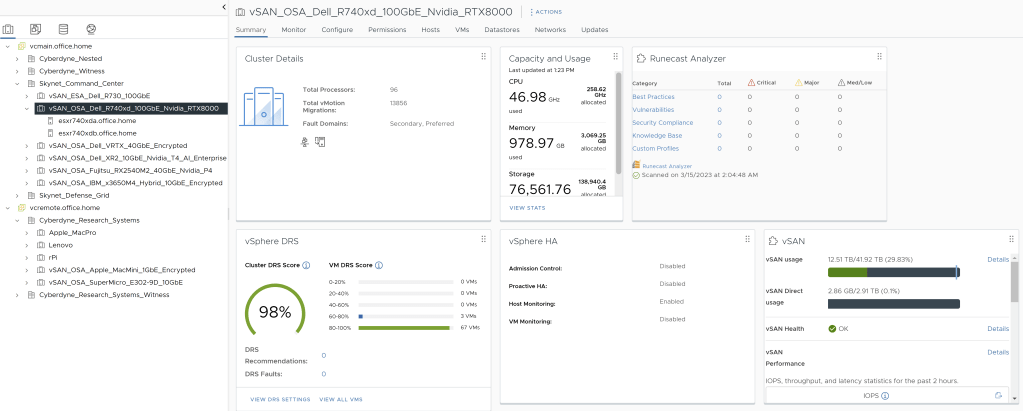Viewport: 1023px width, 411px height.
Task: Expand vSAN_OSA_Dell_VRTX_40GbE_Encrypted cluster
Action: point(27,145)
